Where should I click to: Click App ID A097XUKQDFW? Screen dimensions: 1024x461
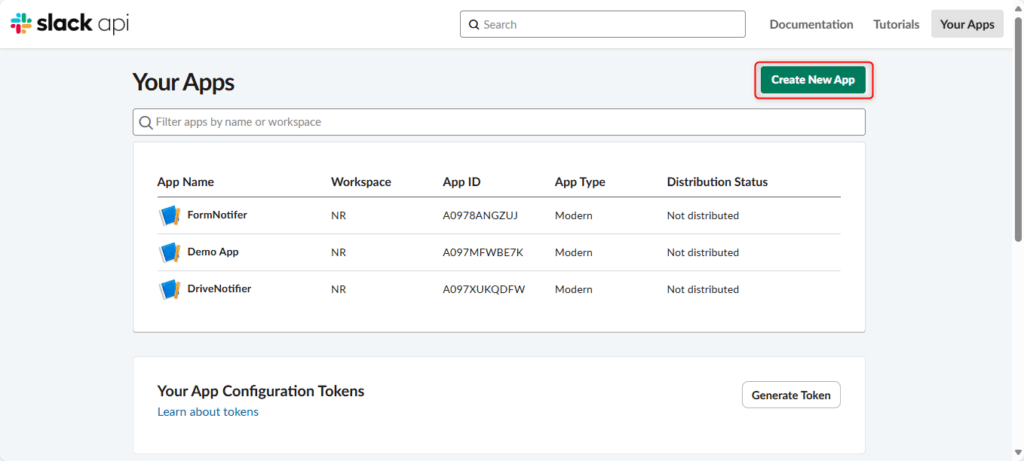(x=484, y=289)
